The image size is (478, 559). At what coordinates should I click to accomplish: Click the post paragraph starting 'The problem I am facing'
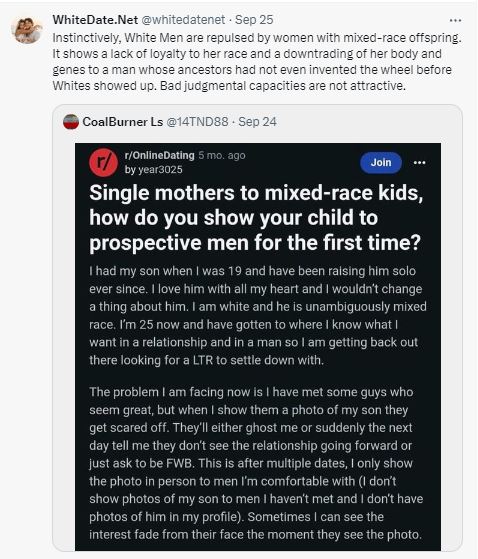click(x=256, y=463)
